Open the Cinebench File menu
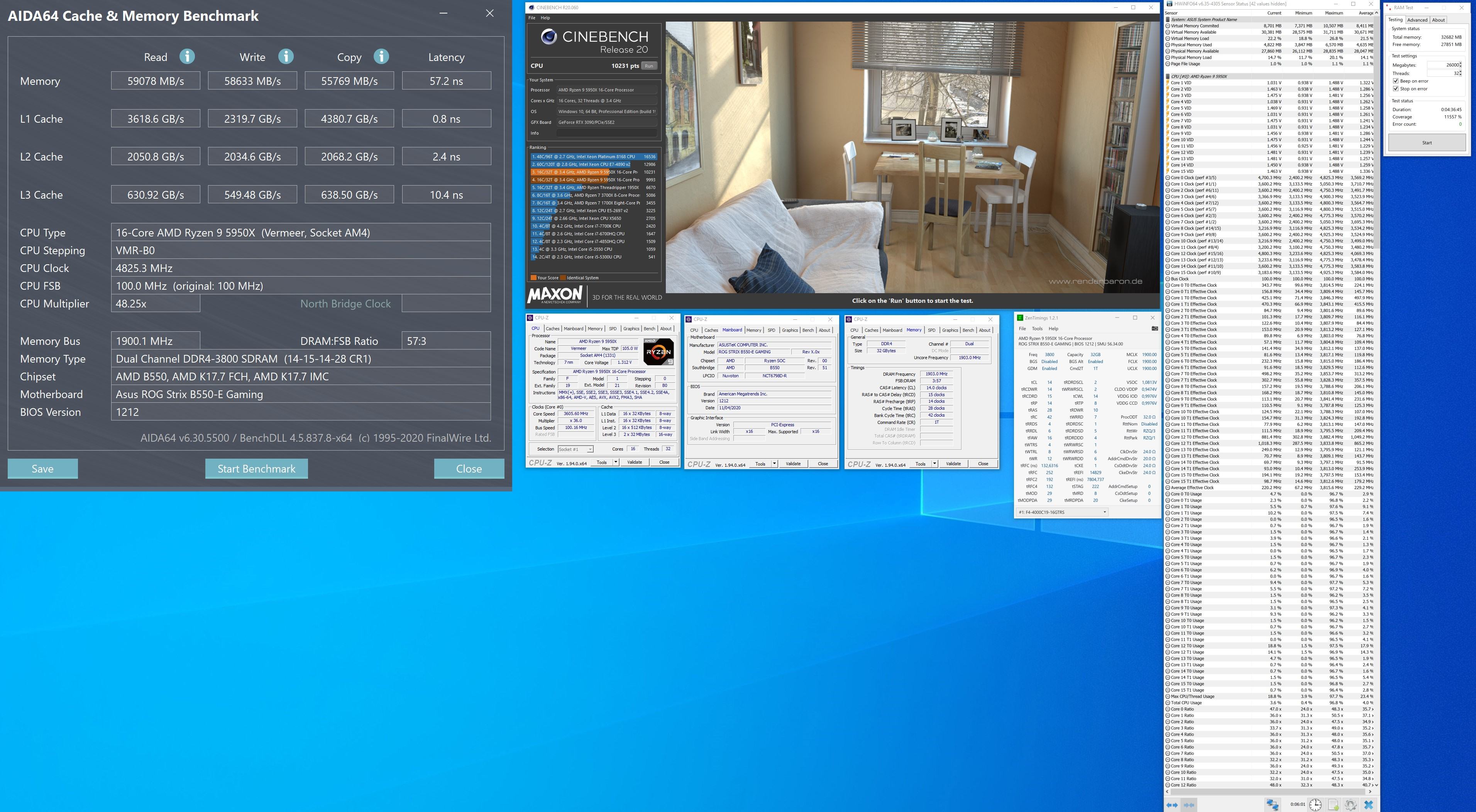Screen dimensions: 1476x812 click(x=532, y=18)
